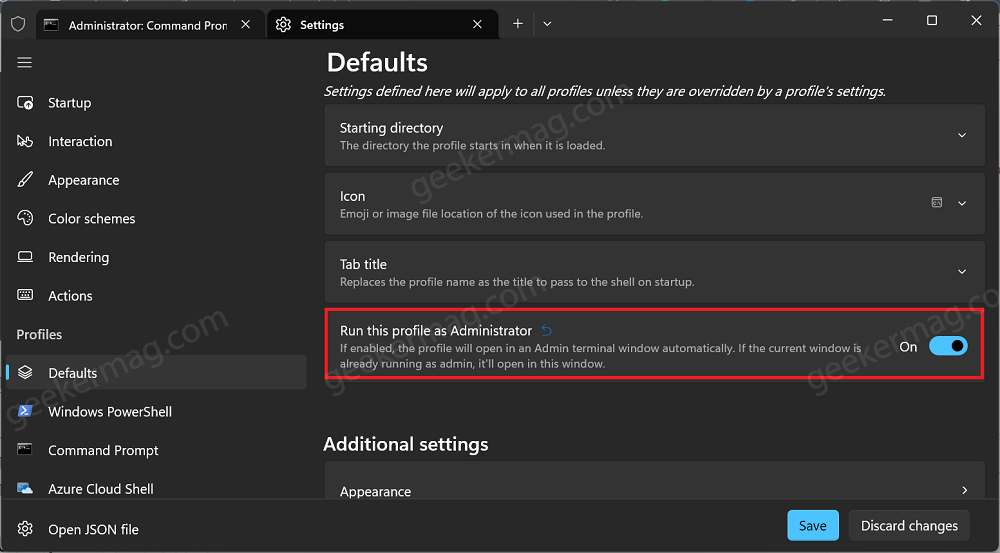This screenshot has width=1000, height=553.
Task: Click the Additional settings heading
Action: tap(406, 444)
